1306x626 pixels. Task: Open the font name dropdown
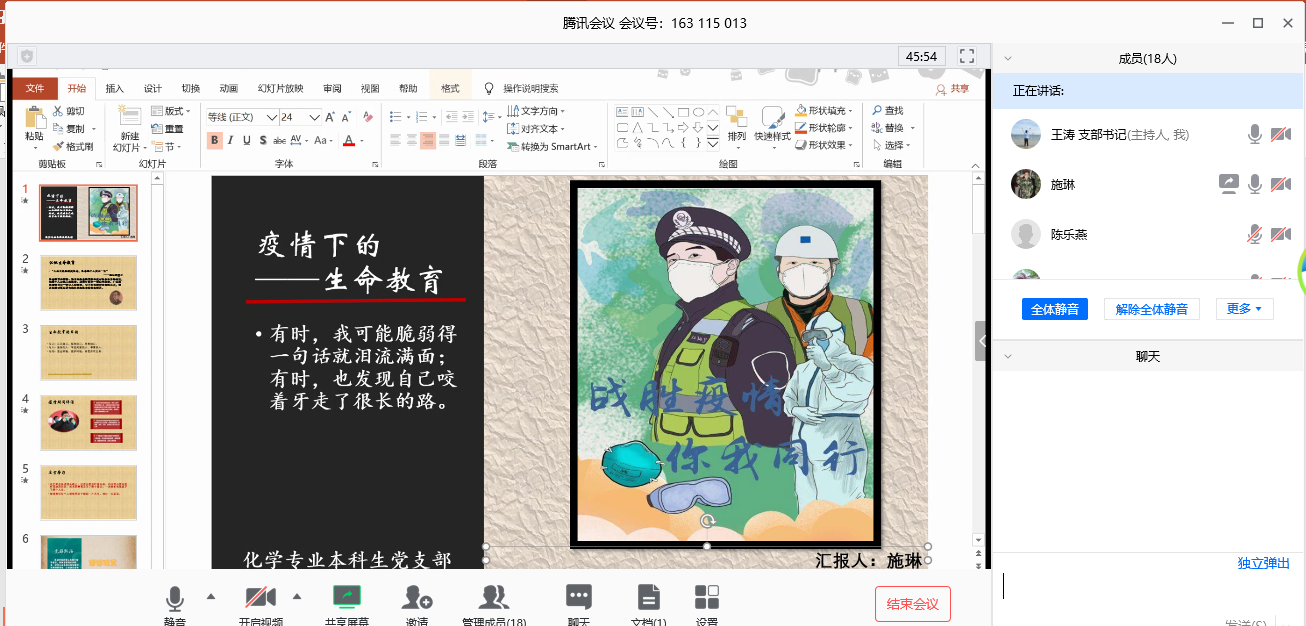coord(272,117)
